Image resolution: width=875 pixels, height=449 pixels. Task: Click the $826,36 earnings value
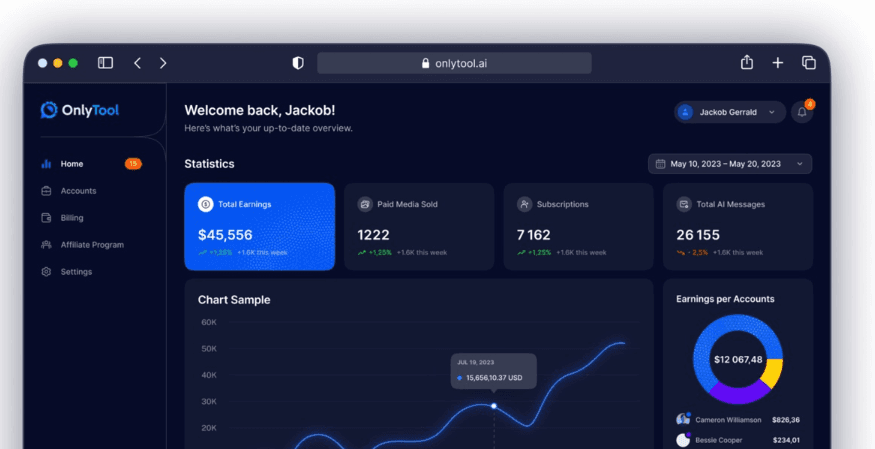(786, 420)
